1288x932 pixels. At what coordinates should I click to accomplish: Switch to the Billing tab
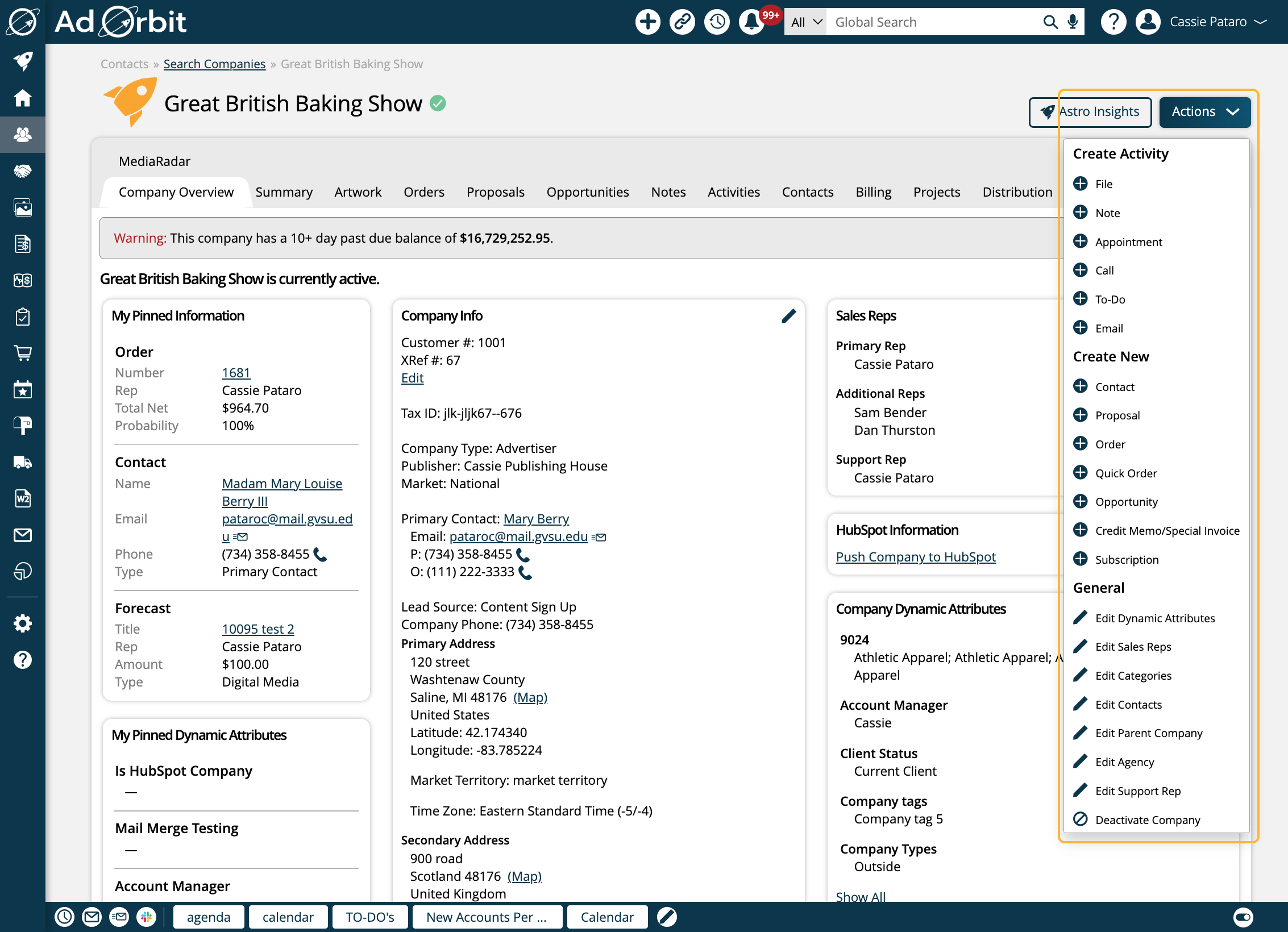[x=873, y=192]
